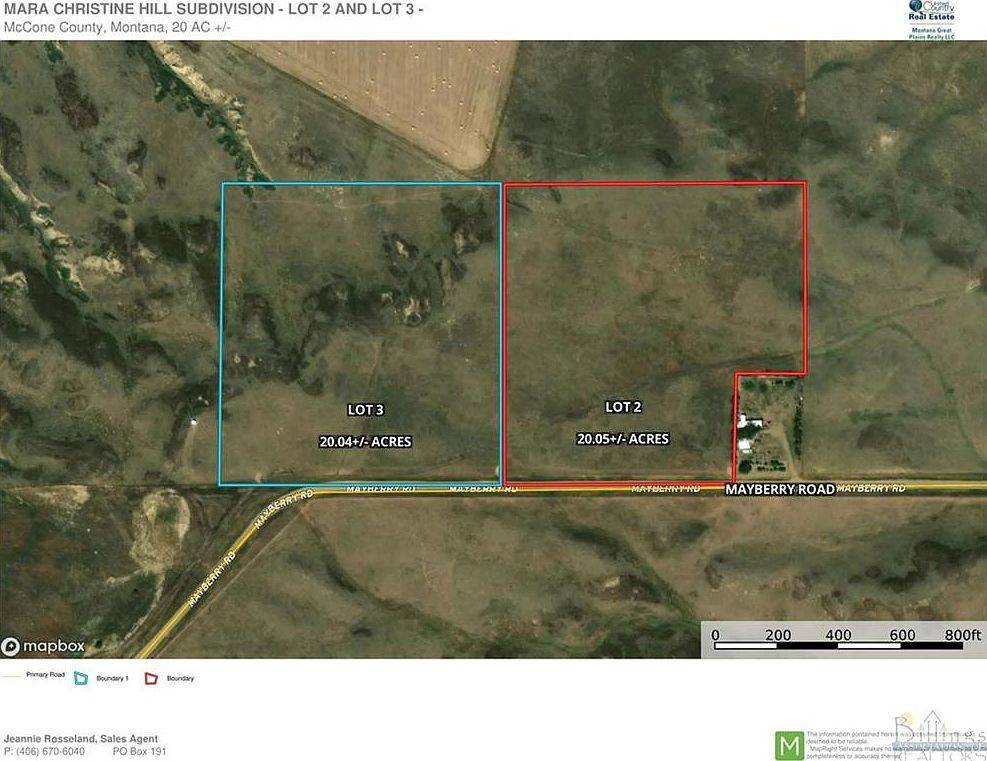Select the green MapRight M icon
Screen dimensions: 987x761
[x=789, y=745]
